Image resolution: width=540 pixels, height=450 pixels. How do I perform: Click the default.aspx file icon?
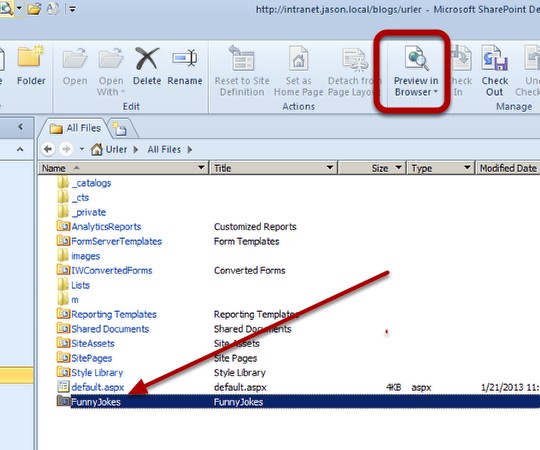click(63, 387)
